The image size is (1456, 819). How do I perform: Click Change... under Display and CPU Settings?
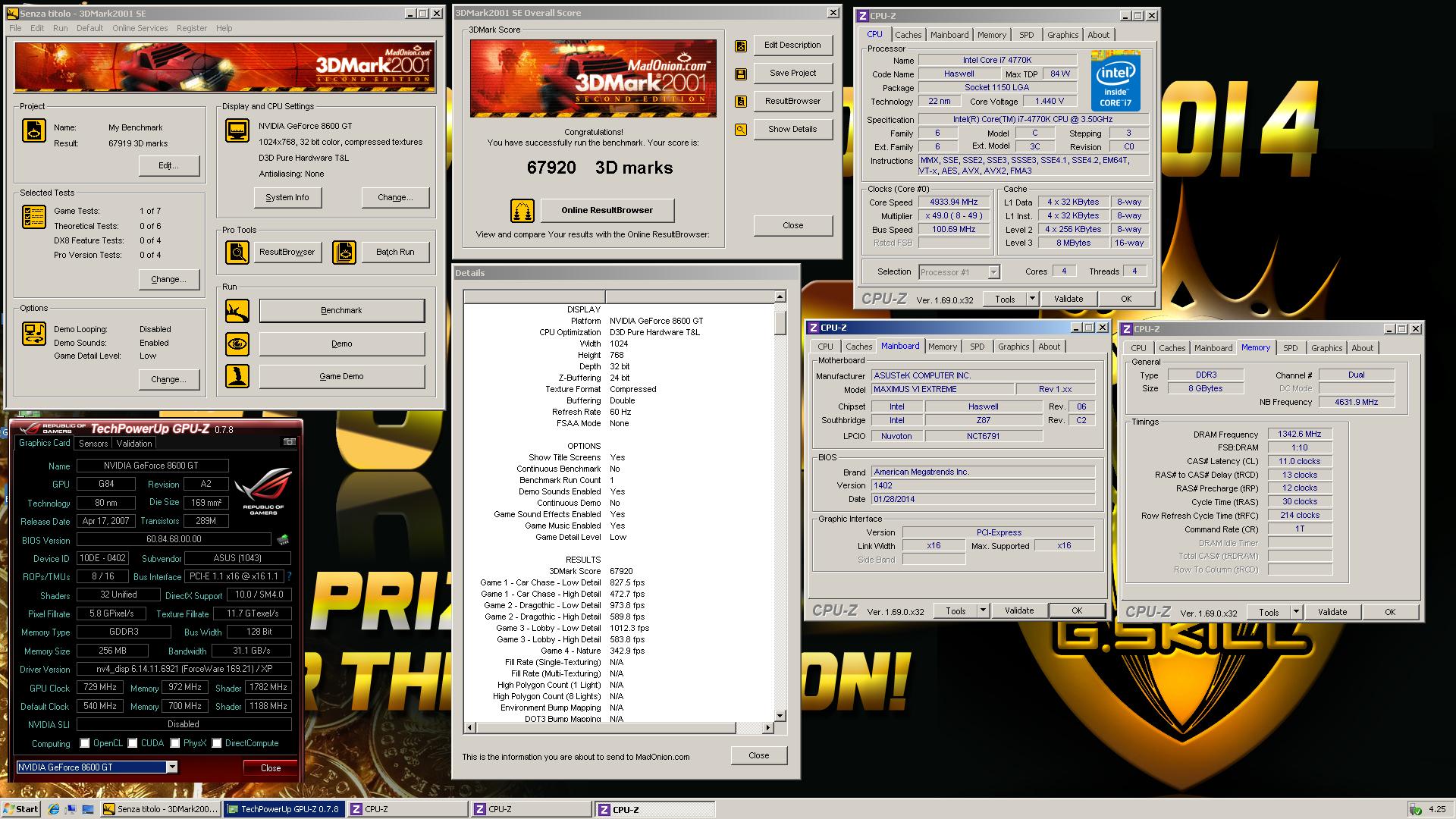(x=395, y=197)
